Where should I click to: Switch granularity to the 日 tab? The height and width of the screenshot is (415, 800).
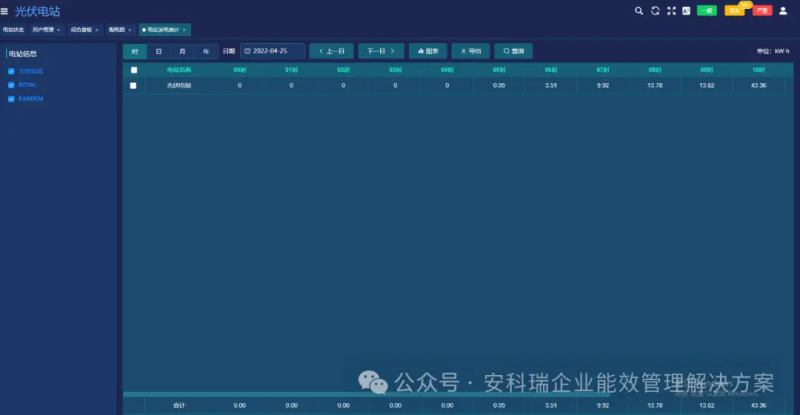[159, 51]
